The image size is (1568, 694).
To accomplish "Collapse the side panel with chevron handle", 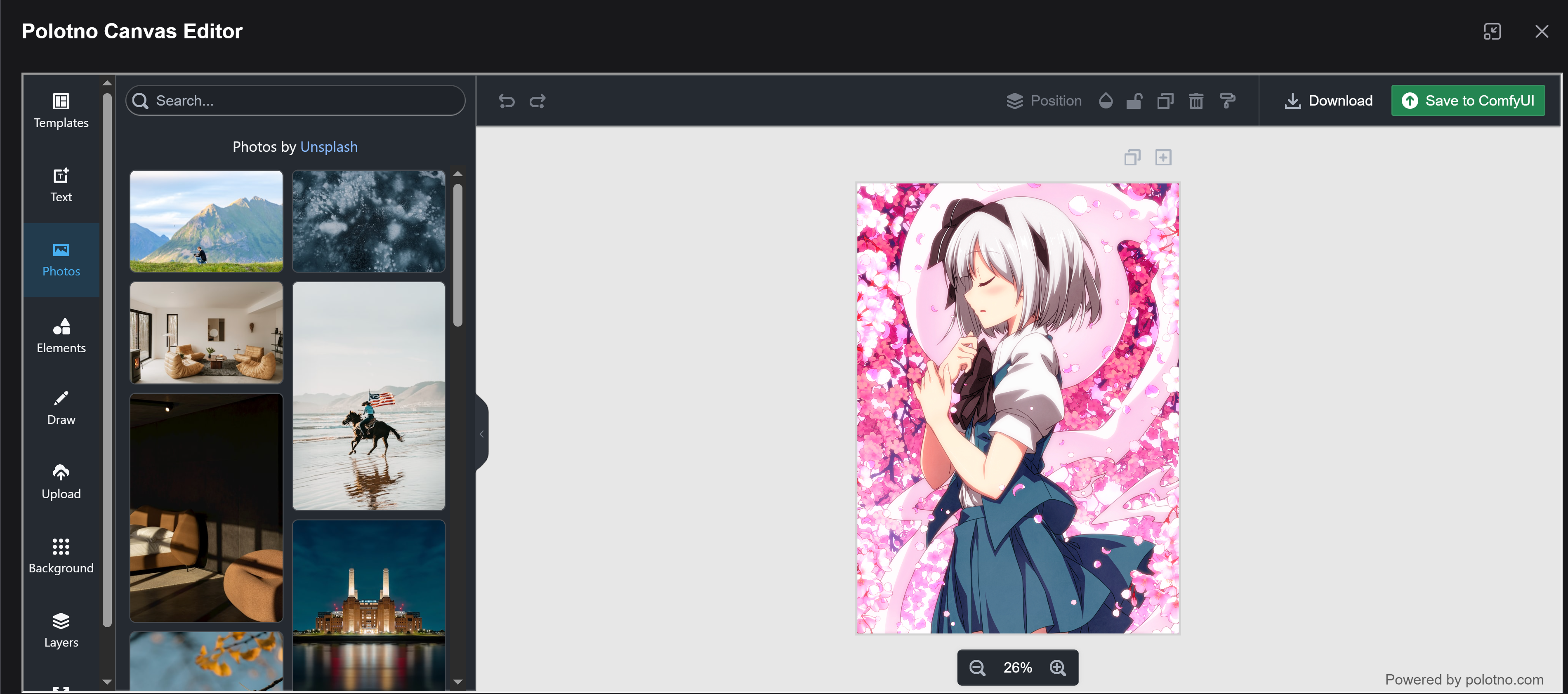I will click(x=481, y=434).
